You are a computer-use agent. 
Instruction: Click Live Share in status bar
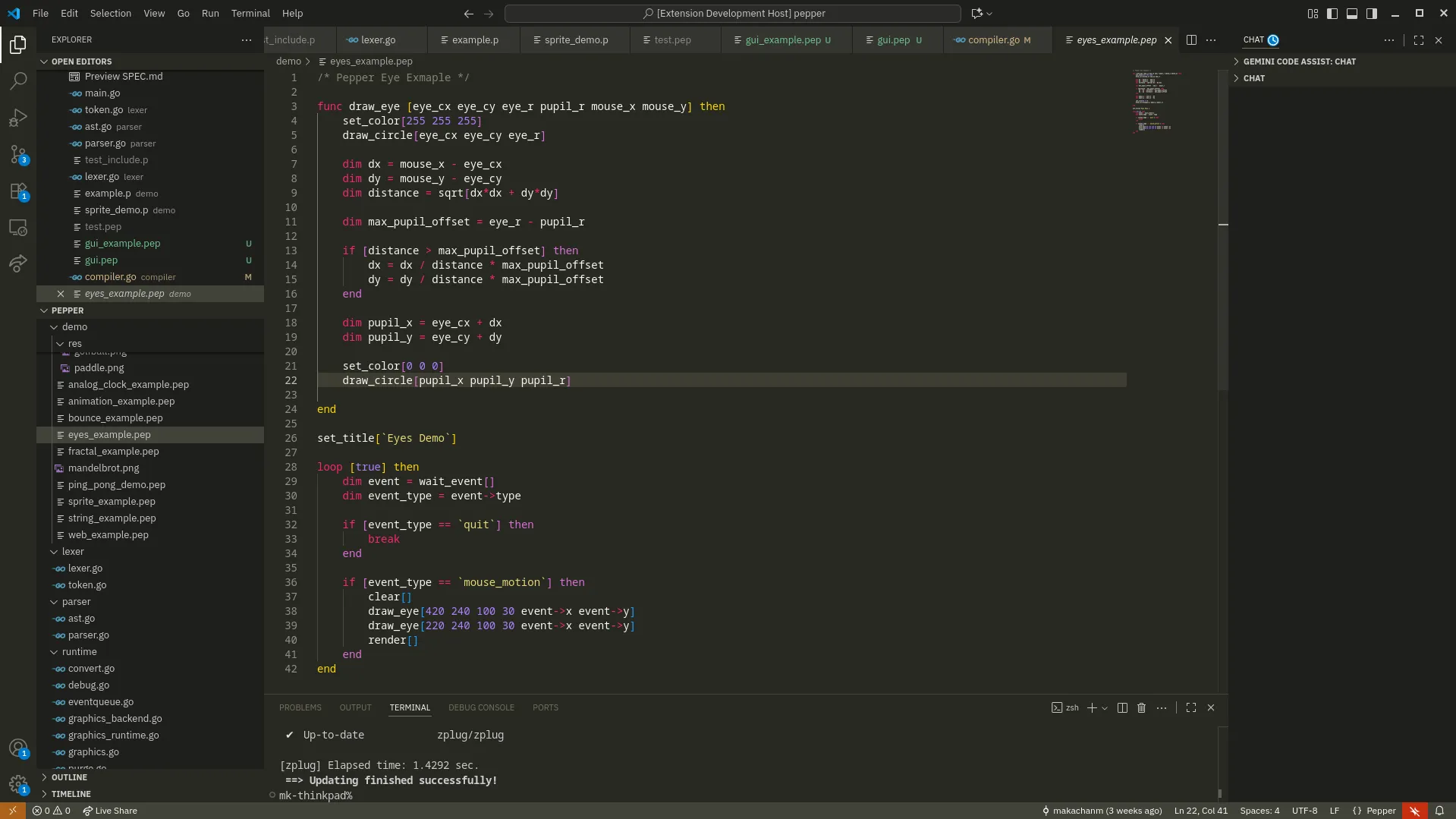point(110,811)
